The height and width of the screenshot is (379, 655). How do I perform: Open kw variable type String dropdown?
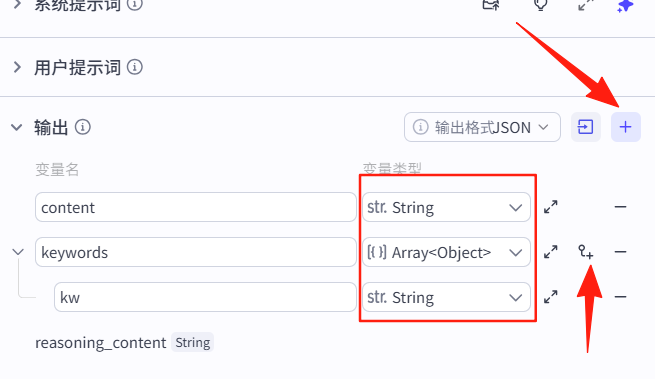click(446, 298)
